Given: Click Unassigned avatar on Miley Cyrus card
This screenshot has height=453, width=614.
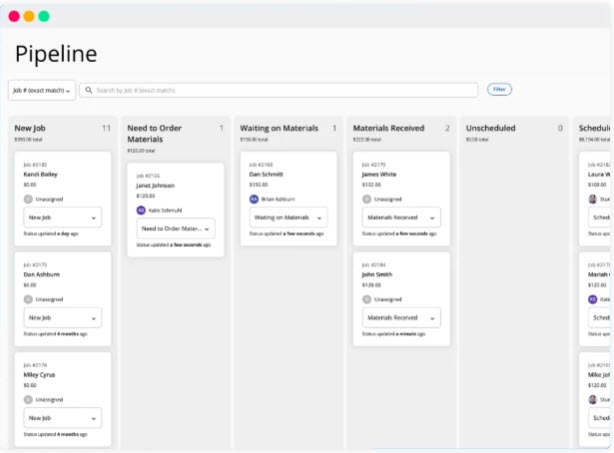Looking at the screenshot, I should [28, 399].
